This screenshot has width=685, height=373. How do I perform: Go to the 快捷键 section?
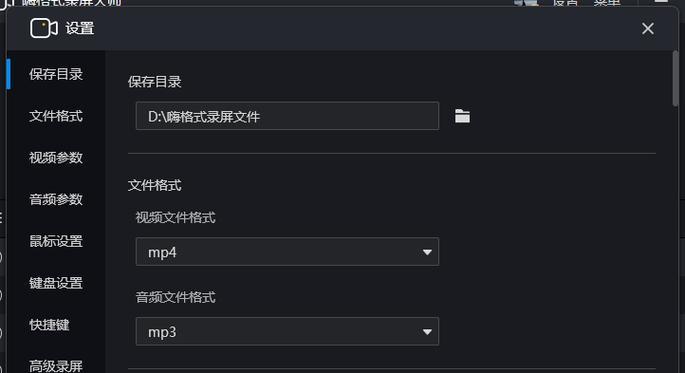point(49,325)
